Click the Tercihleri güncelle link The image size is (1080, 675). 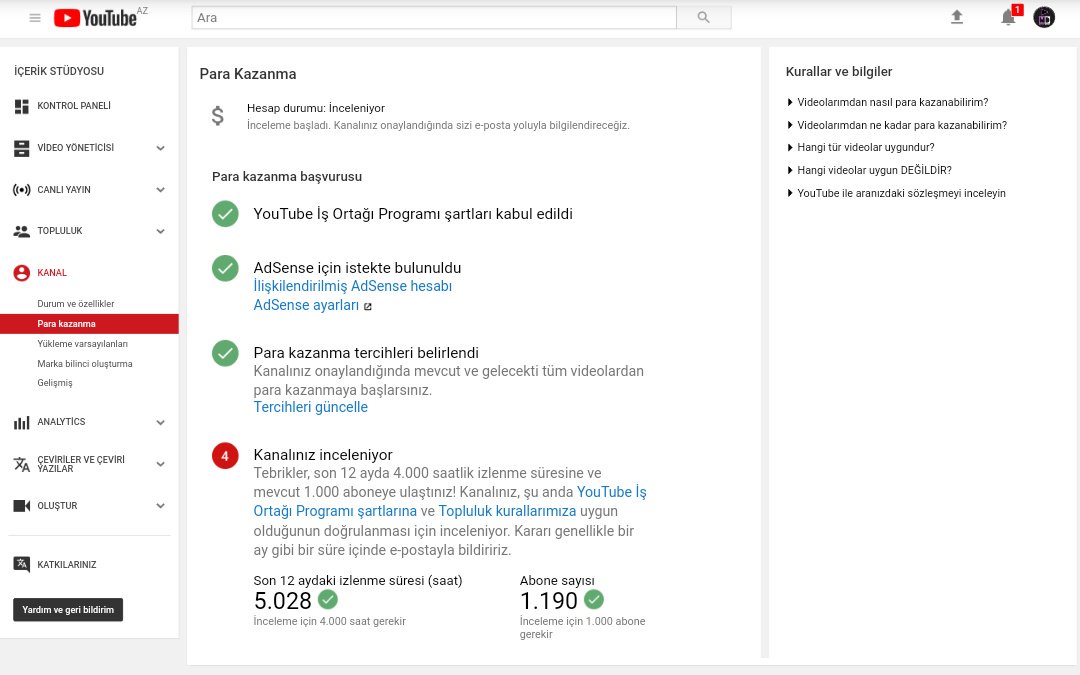(311, 408)
